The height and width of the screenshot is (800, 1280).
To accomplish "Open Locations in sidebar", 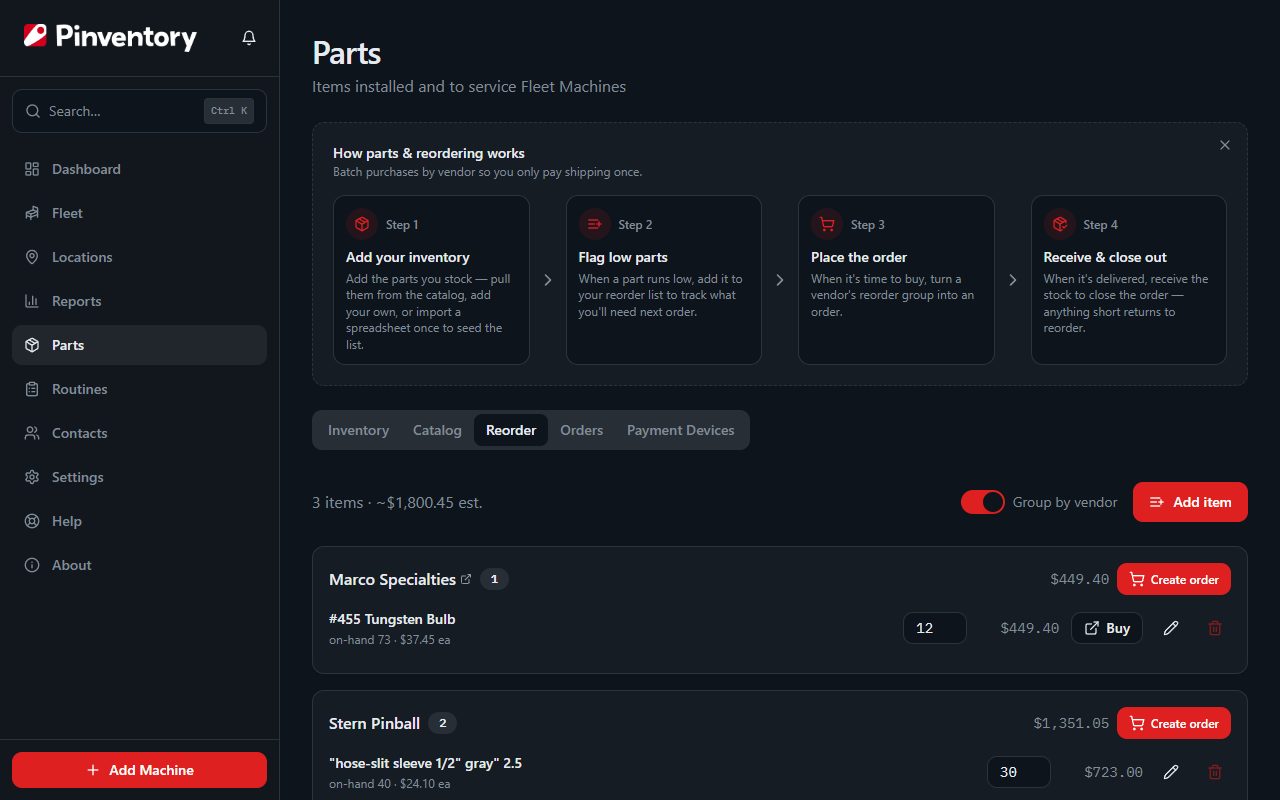I will coord(139,257).
